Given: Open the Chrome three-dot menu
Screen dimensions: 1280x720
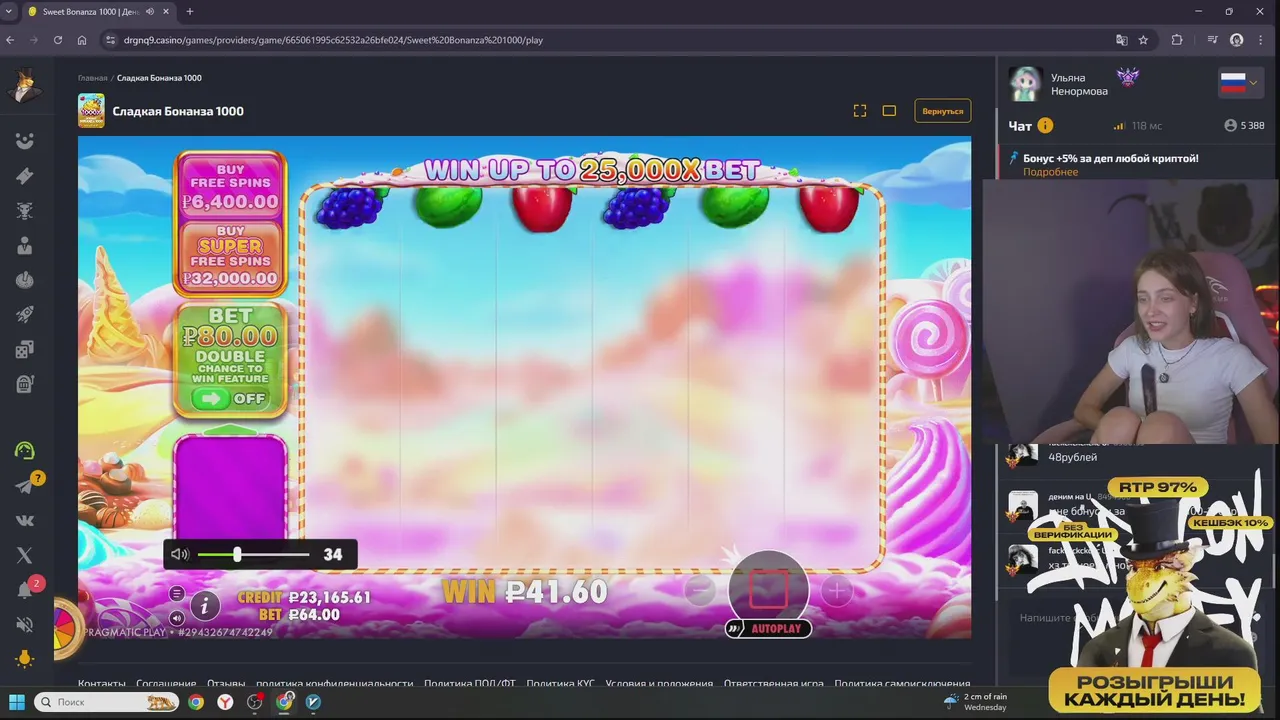Looking at the screenshot, I should pyautogui.click(x=1262, y=40).
